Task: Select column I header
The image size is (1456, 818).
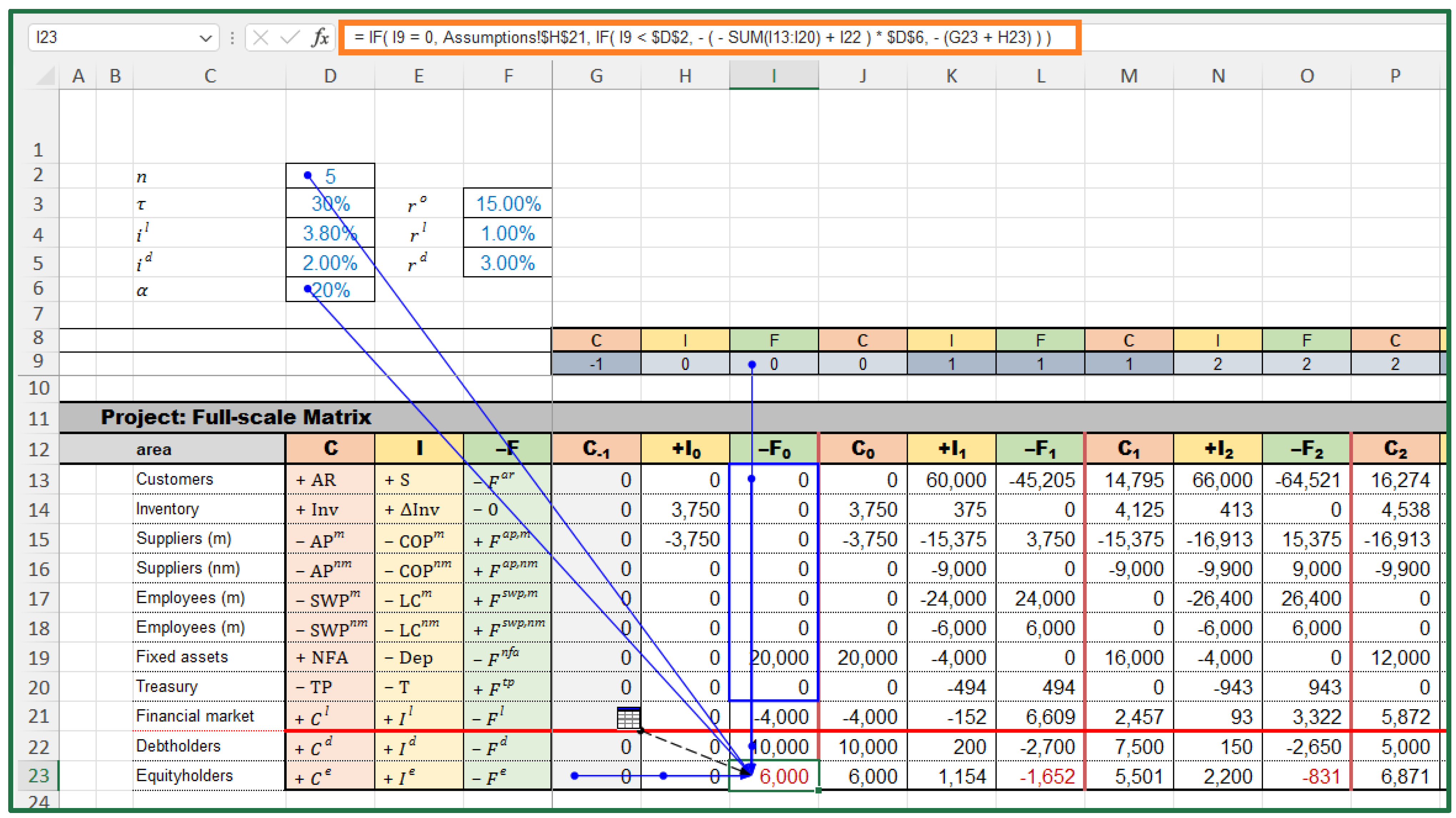Action: (774, 76)
